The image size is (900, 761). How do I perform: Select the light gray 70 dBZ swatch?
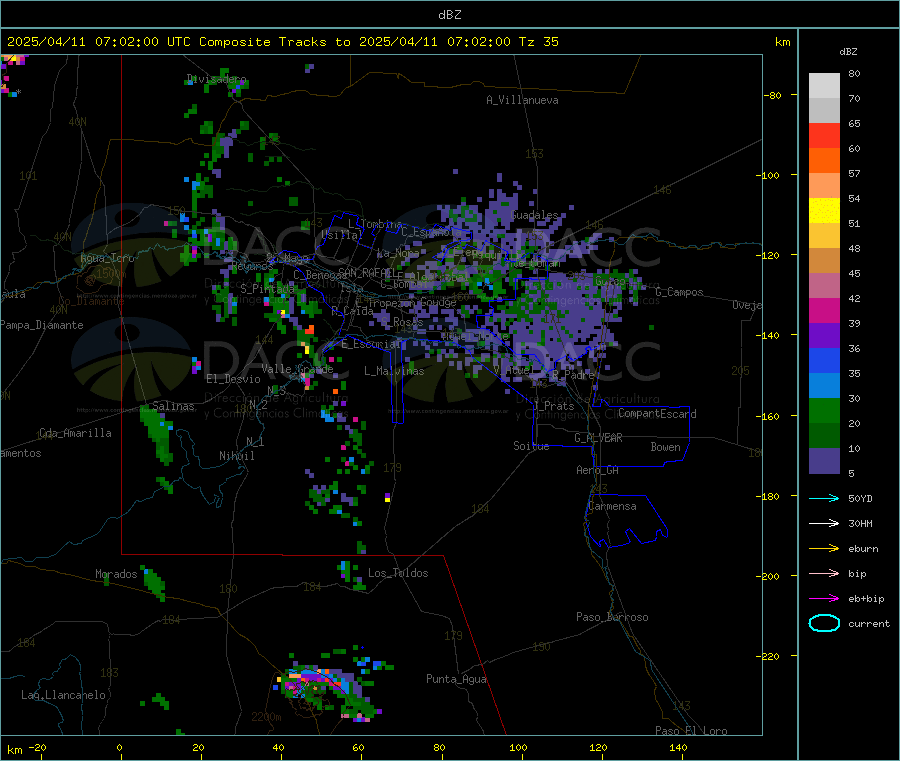pyautogui.click(x=824, y=86)
